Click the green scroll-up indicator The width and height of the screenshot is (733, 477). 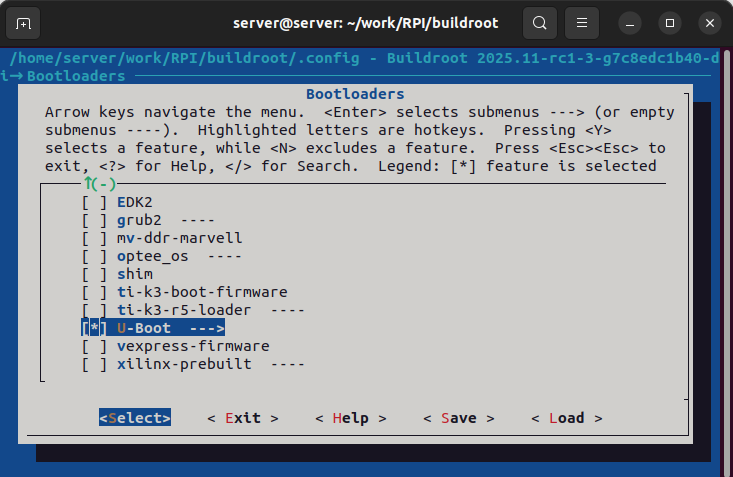pyautogui.click(x=100, y=184)
